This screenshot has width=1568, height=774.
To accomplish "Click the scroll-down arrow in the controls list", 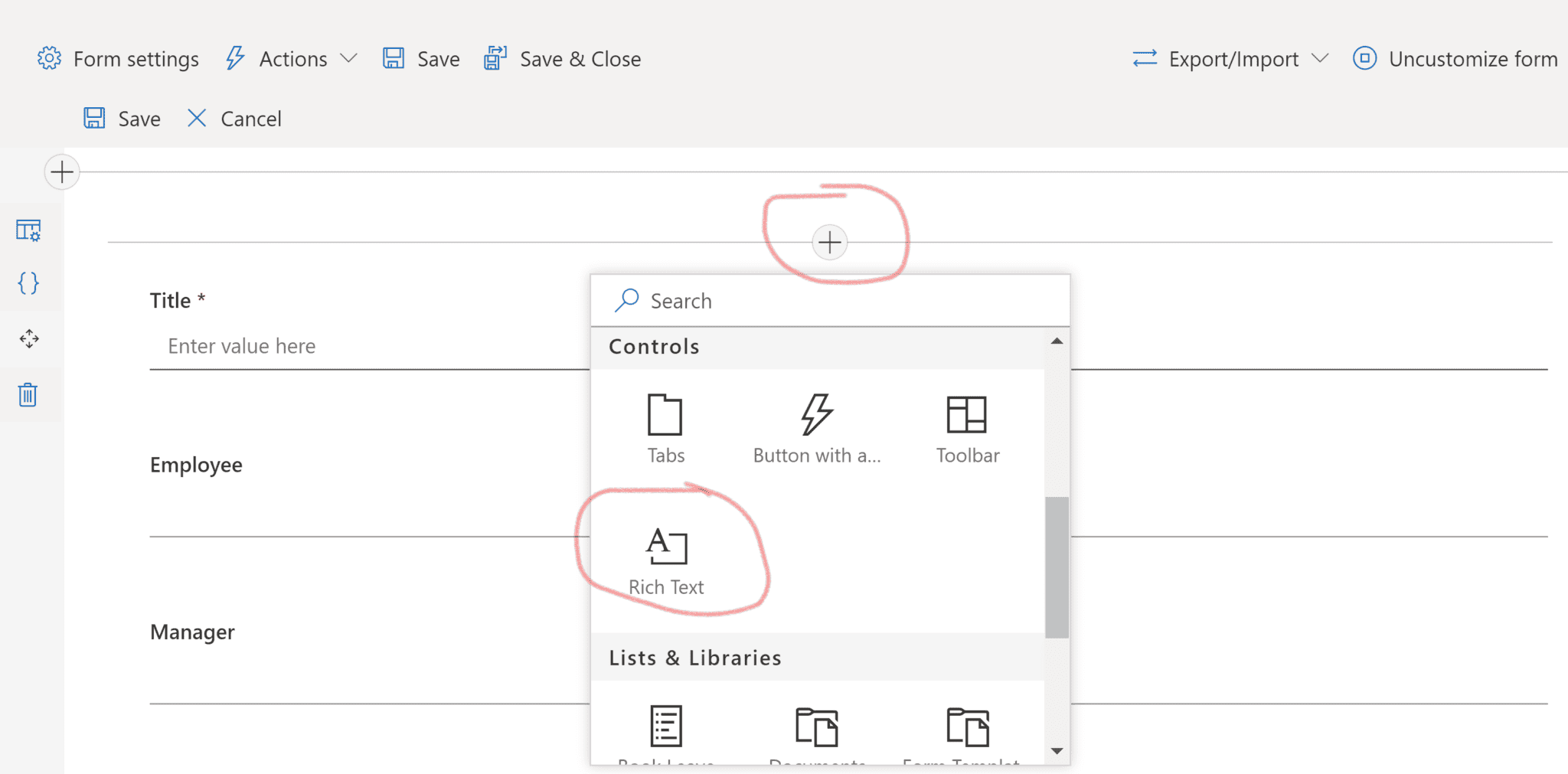I will [1057, 751].
